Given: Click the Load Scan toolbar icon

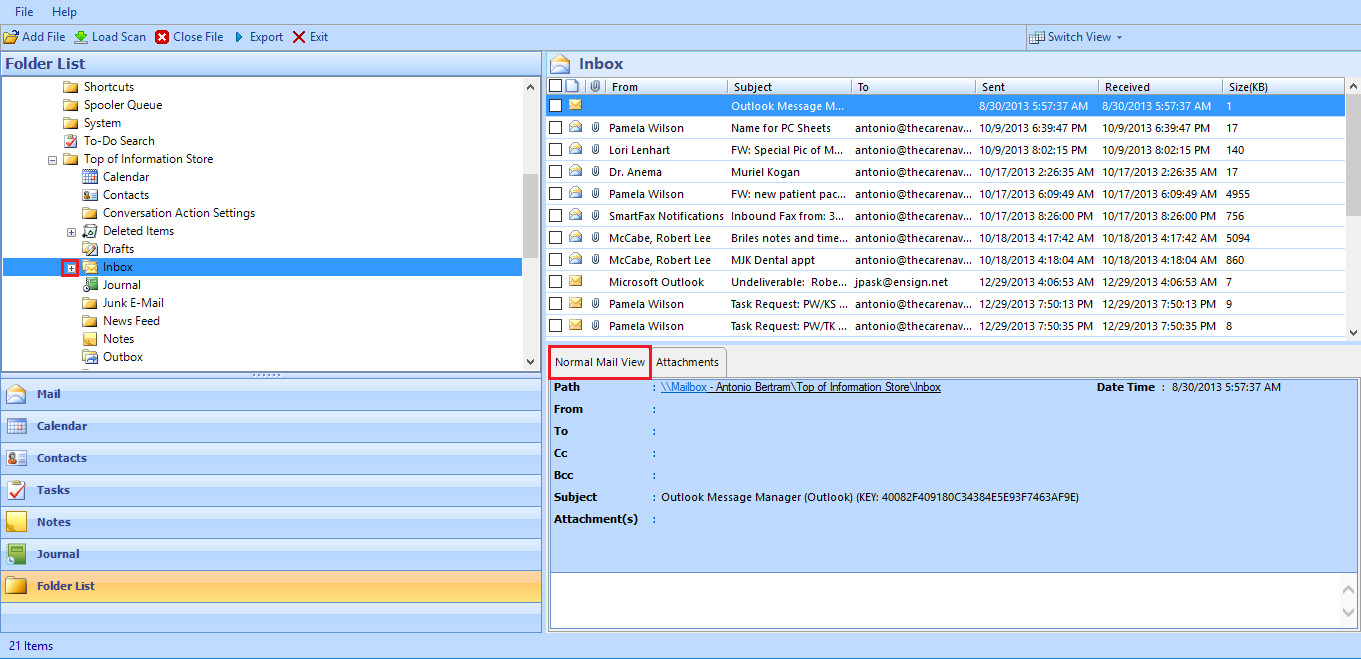Looking at the screenshot, I should coord(81,37).
